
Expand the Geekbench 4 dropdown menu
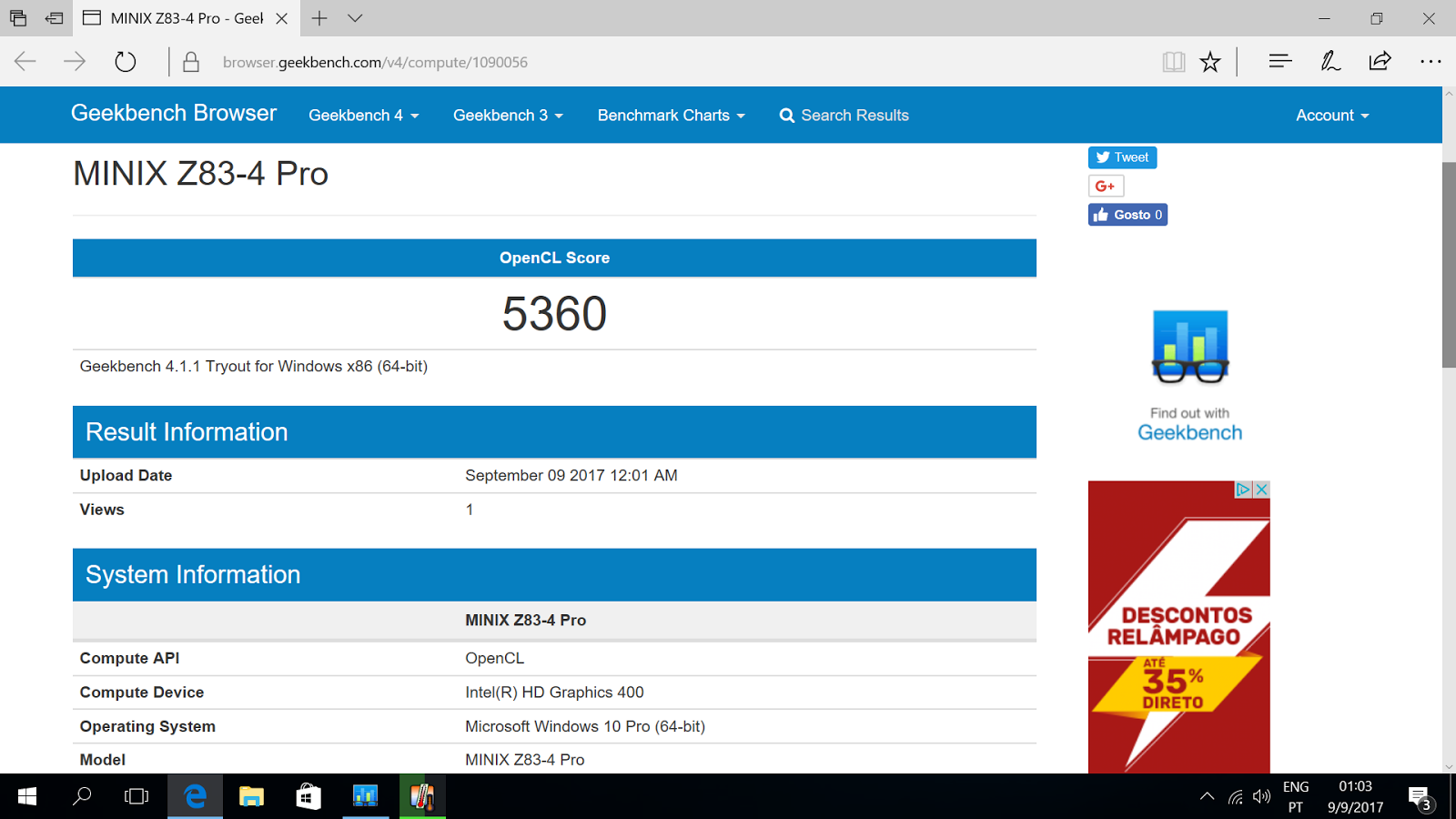pos(364,116)
